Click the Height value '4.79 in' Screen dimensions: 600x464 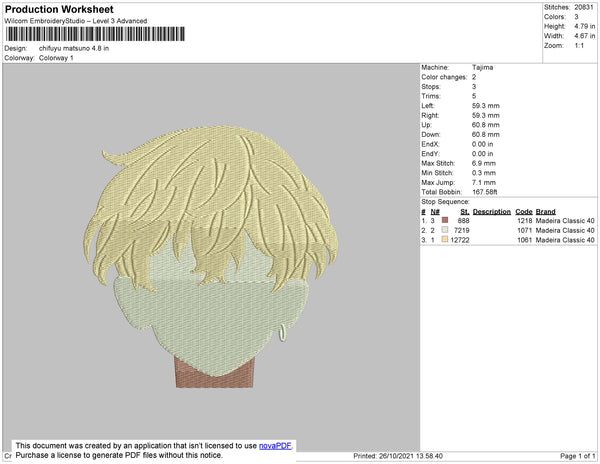point(584,26)
